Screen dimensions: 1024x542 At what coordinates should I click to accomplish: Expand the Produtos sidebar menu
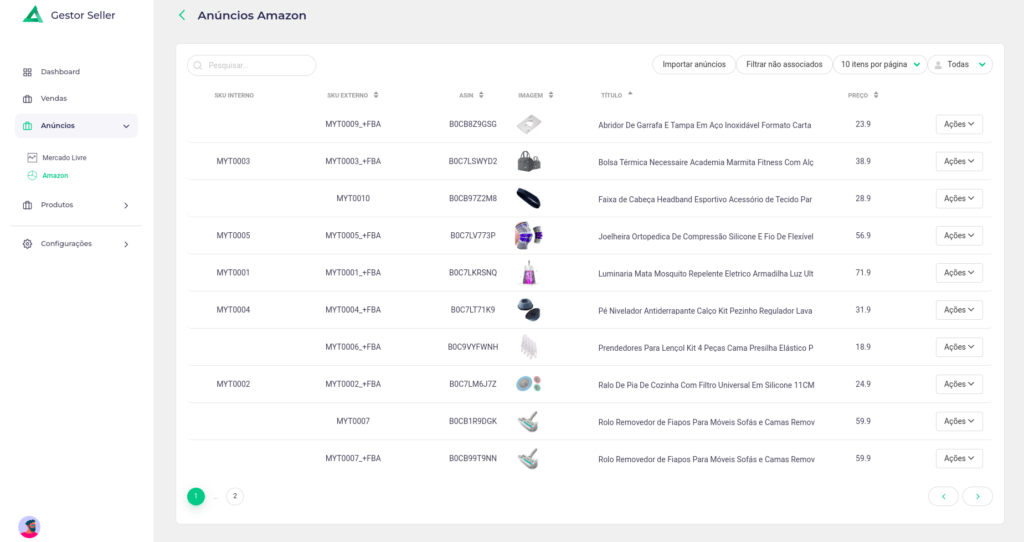click(125, 205)
